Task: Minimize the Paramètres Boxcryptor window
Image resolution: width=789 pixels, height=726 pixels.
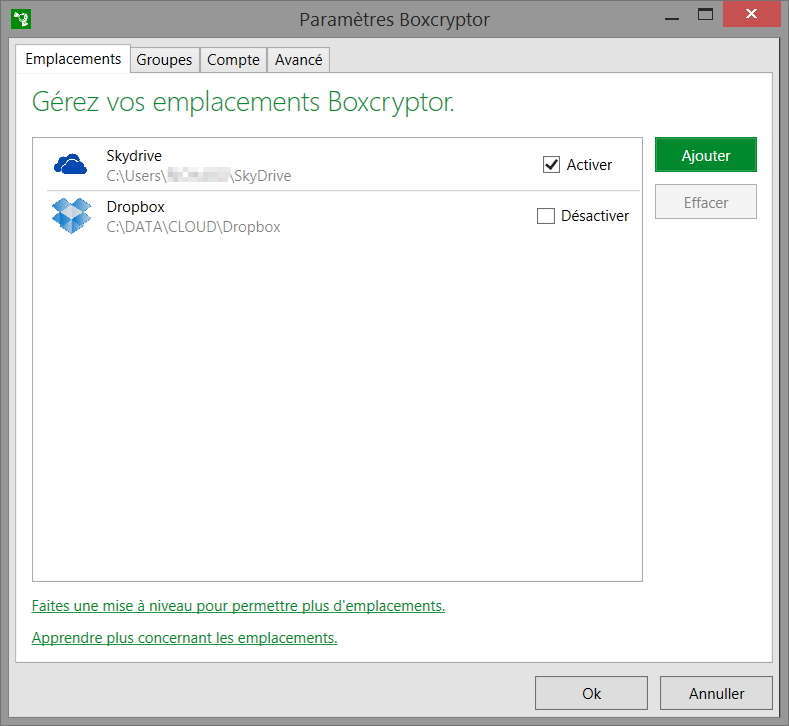Action: pyautogui.click(x=672, y=18)
